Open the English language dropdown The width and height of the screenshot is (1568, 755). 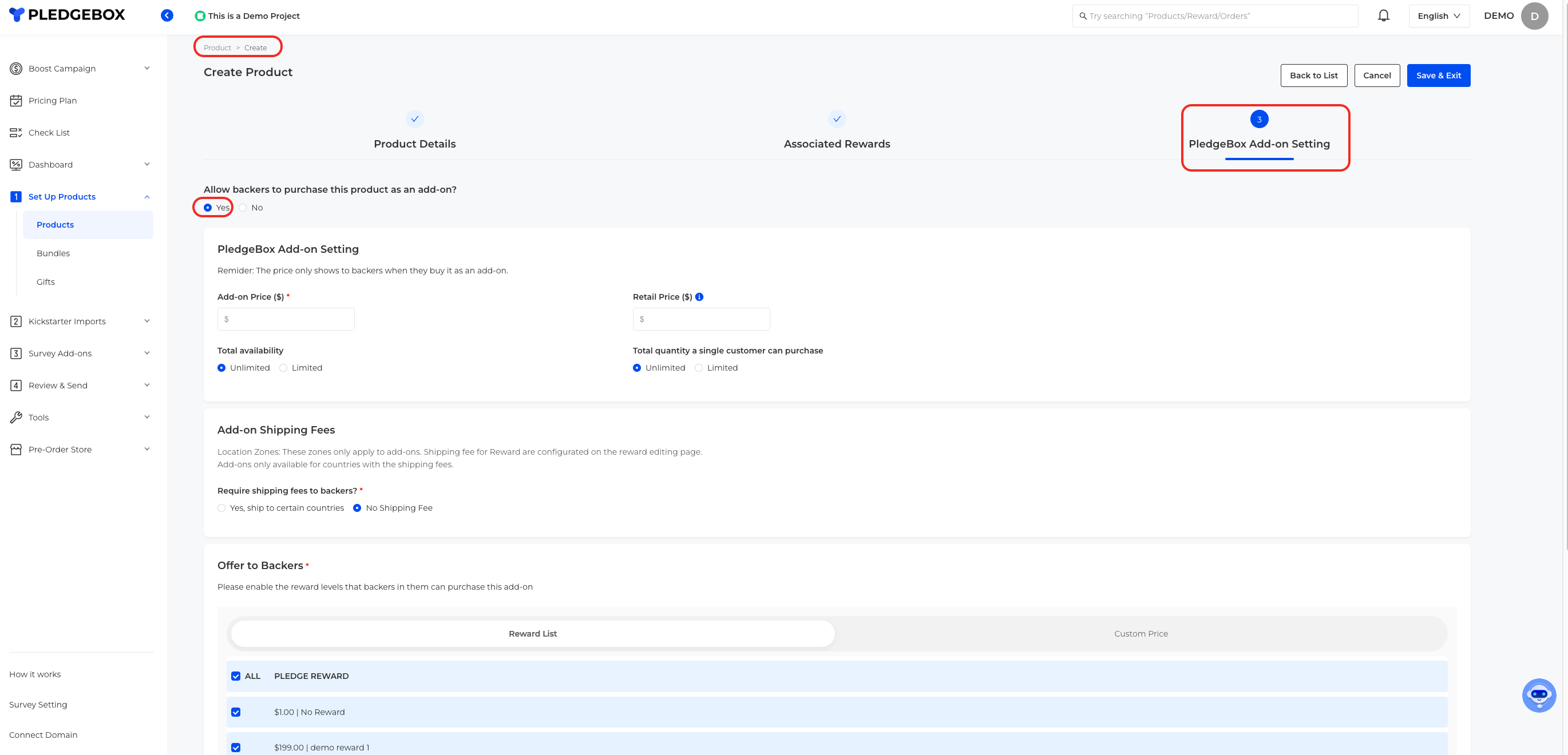coord(1439,16)
